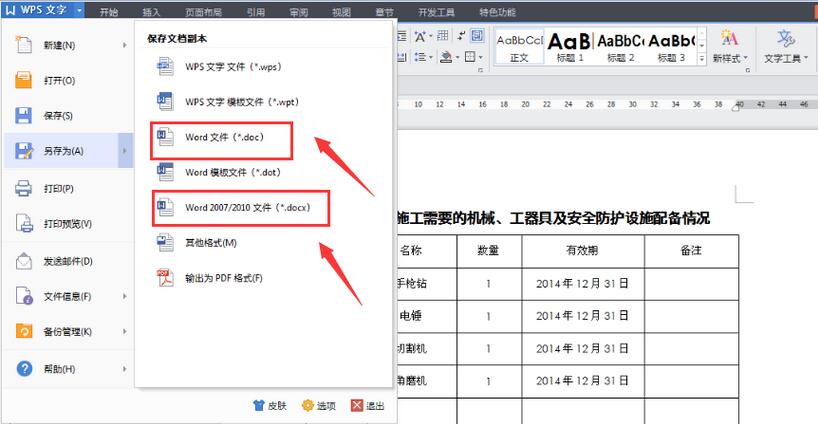Image resolution: width=818 pixels, height=424 pixels.
Task: Click the 备注 table header cell
Action: [691, 251]
